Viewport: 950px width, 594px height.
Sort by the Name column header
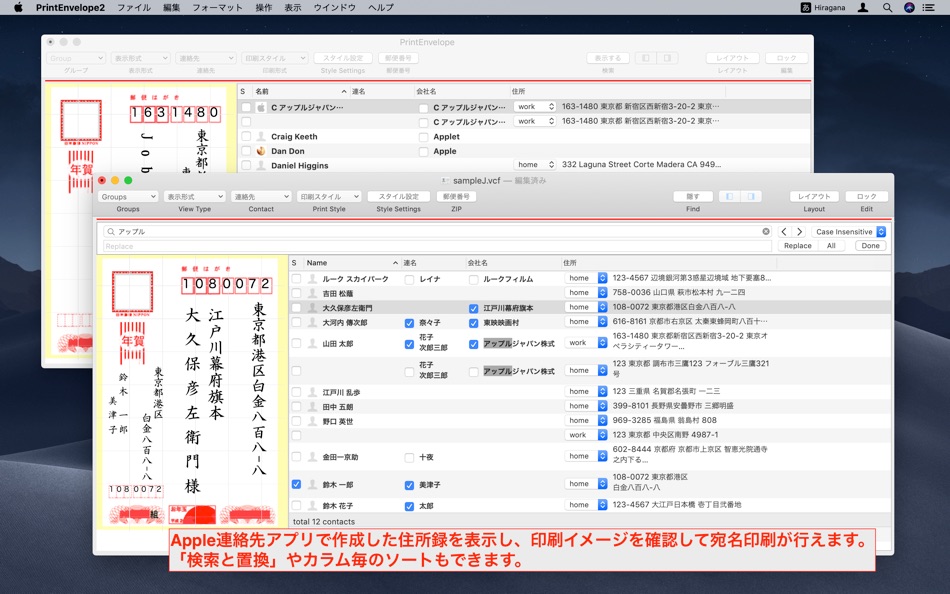(x=351, y=262)
